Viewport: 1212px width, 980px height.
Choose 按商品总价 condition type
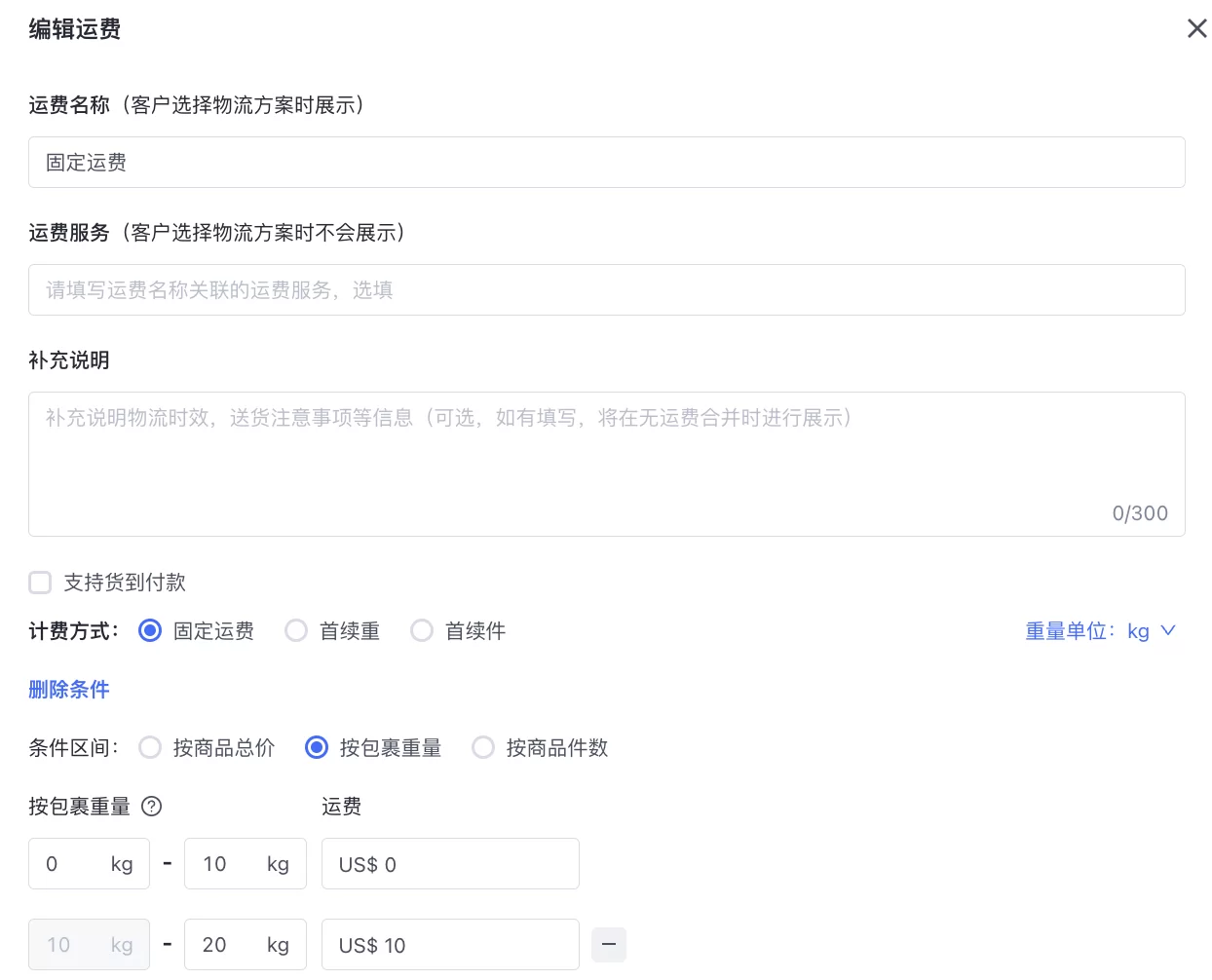(150, 747)
